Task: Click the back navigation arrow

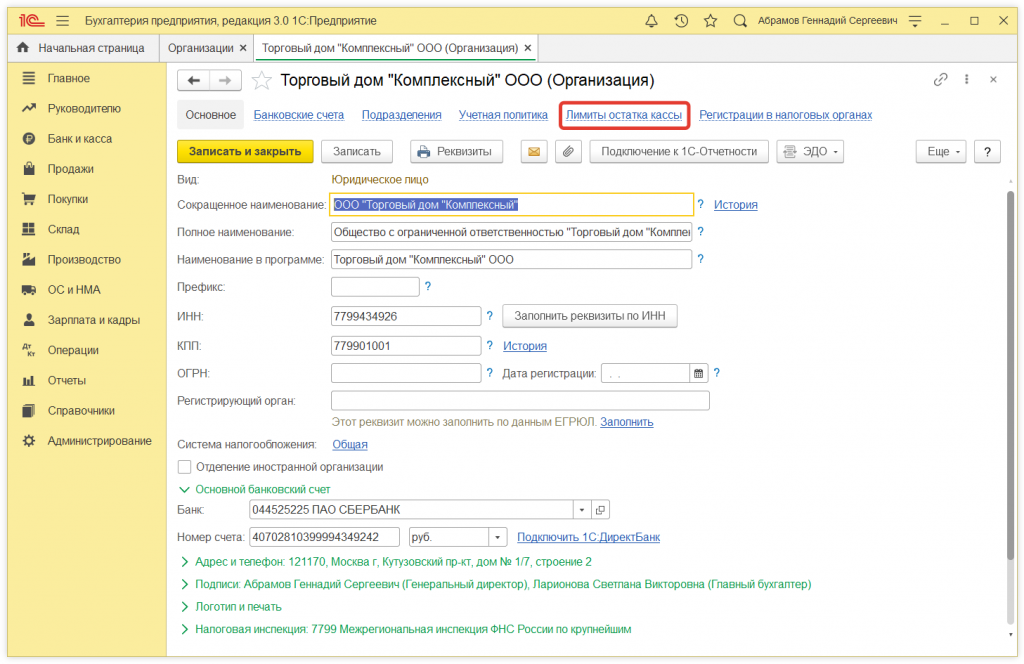Action: 194,80
